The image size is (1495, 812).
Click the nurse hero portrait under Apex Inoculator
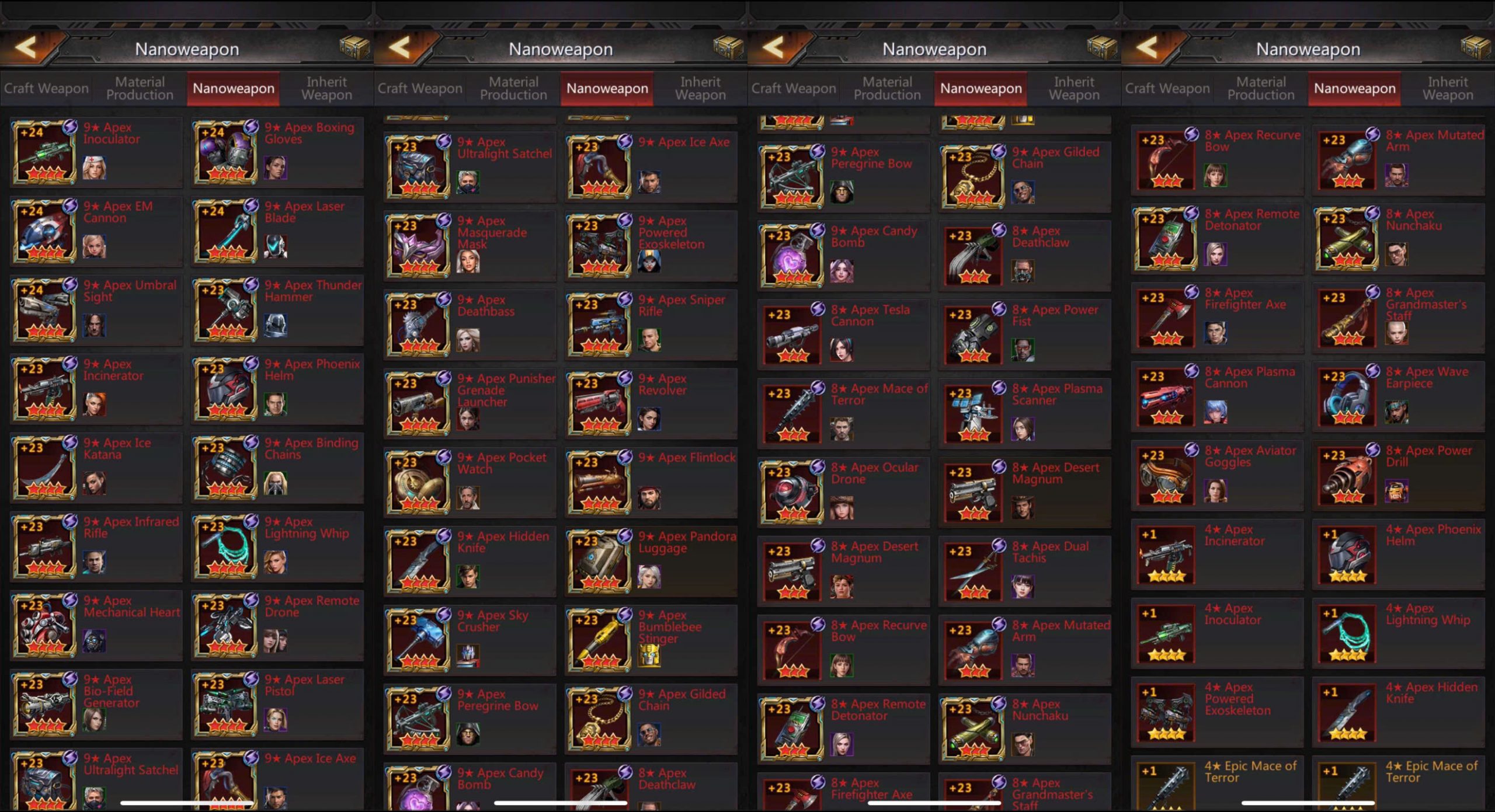click(95, 169)
